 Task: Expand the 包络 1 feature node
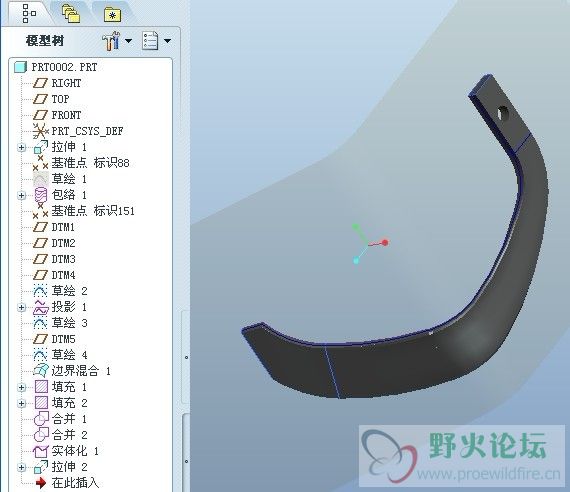21,195
